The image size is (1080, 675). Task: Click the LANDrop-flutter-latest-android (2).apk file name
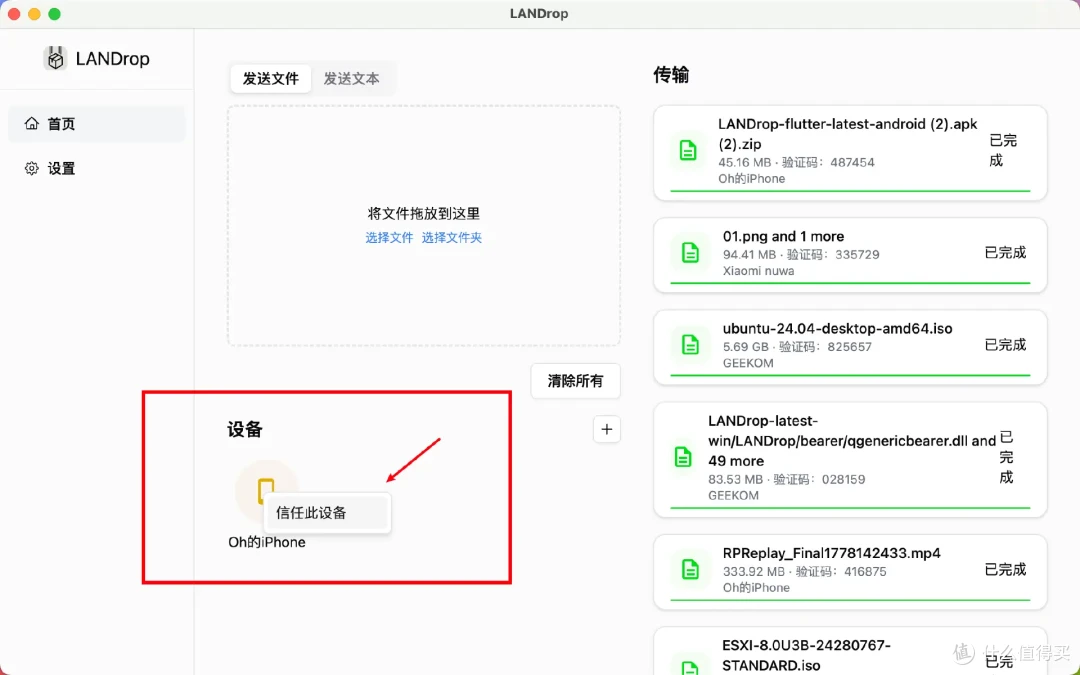tap(847, 134)
